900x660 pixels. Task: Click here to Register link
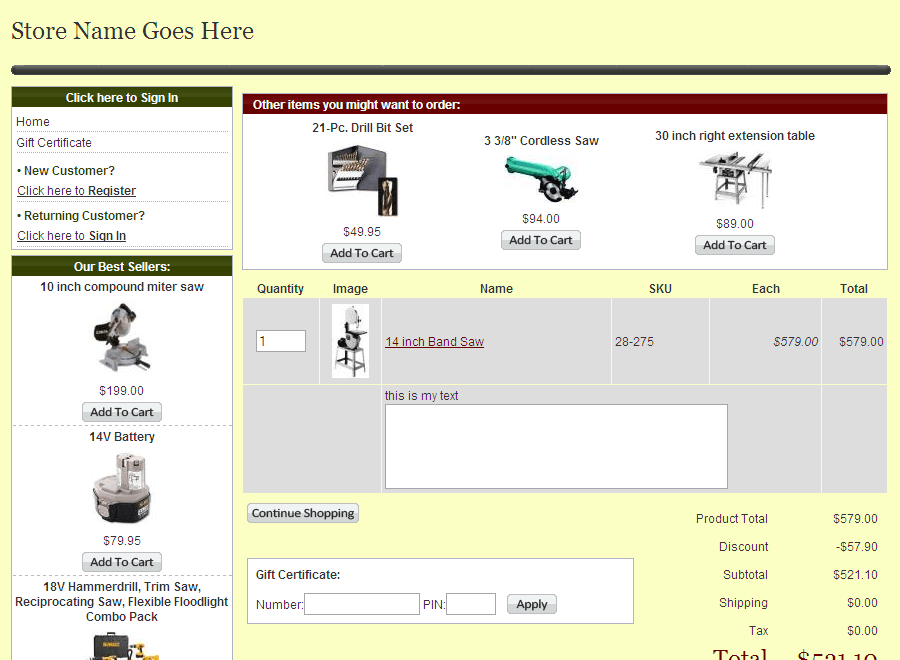click(x=77, y=191)
